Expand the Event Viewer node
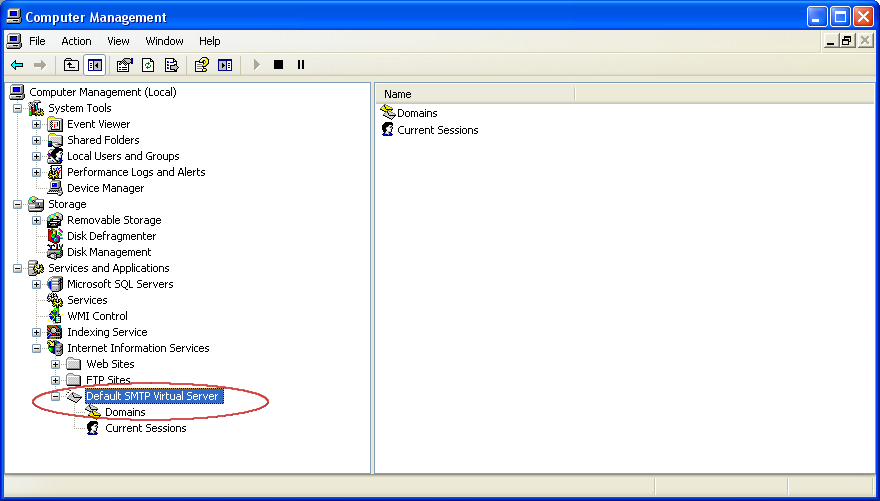 click(x=37, y=124)
